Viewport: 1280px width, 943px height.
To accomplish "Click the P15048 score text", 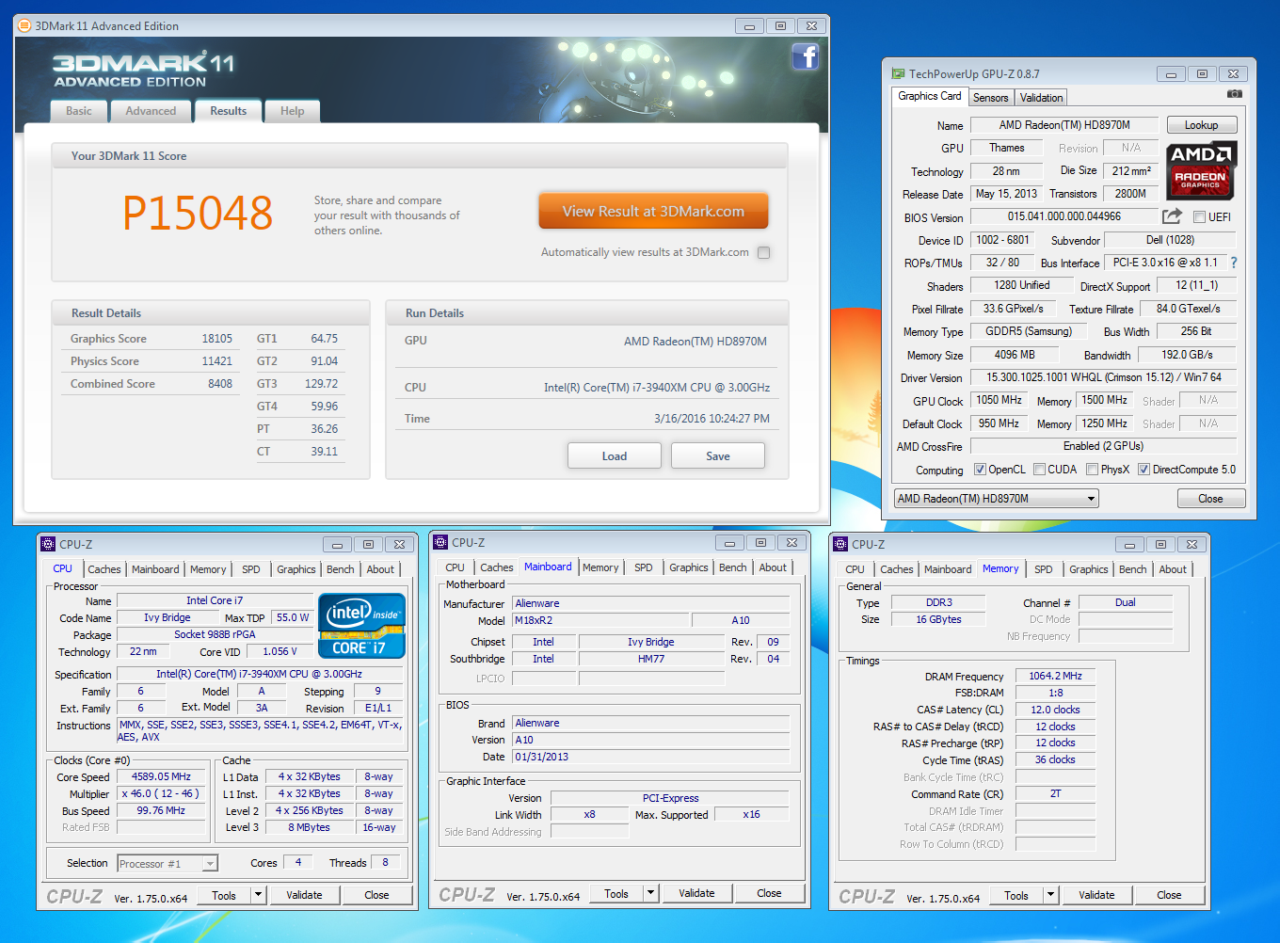I will 197,212.
